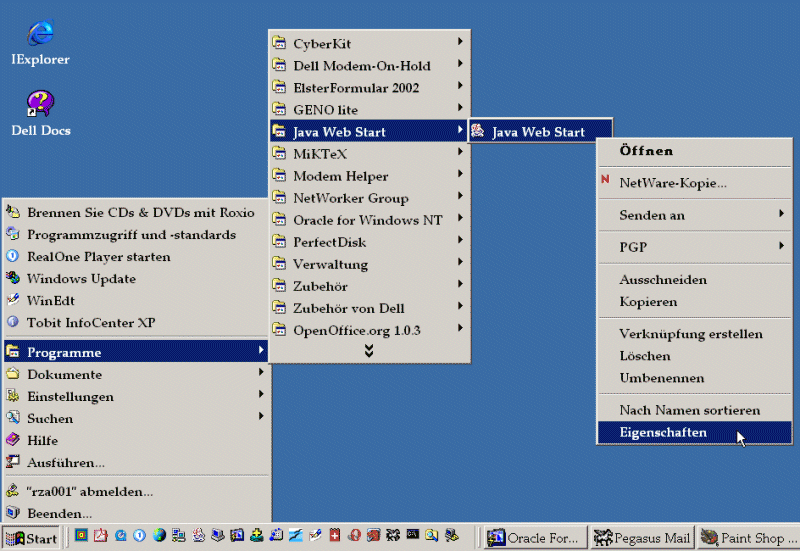Viewport: 800px width, 551px height.
Task: Expand the Zubehör von Dell submenu arrow
Action: (460, 306)
